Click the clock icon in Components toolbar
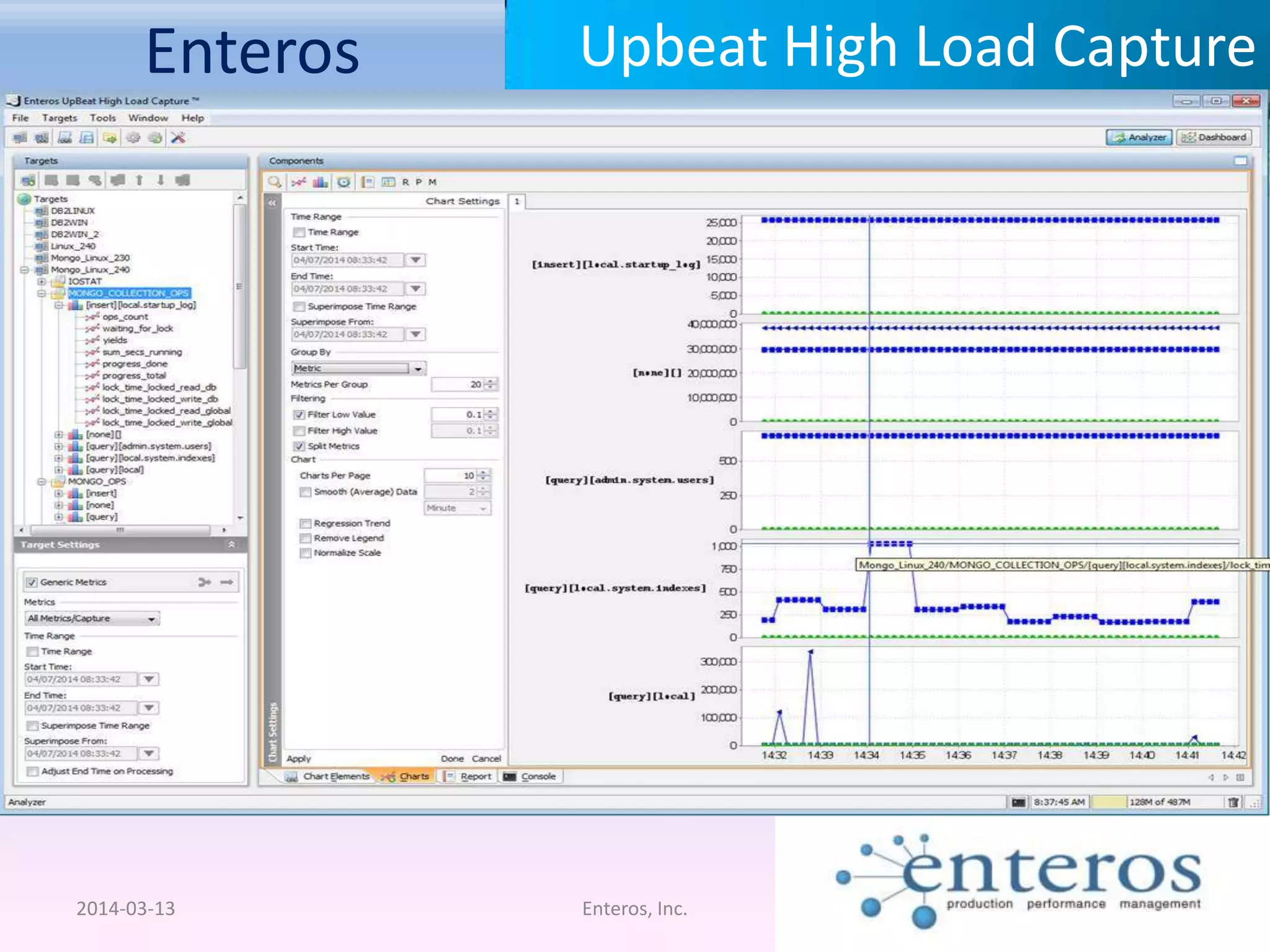 pos(344,182)
